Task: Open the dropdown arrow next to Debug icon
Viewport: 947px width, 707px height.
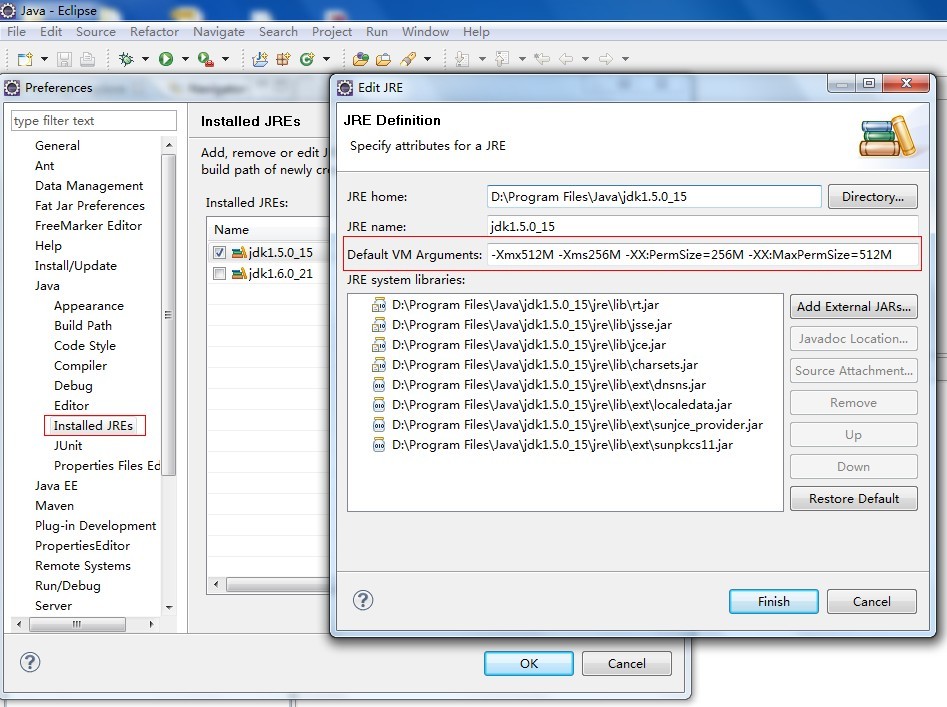Action: coord(145,59)
